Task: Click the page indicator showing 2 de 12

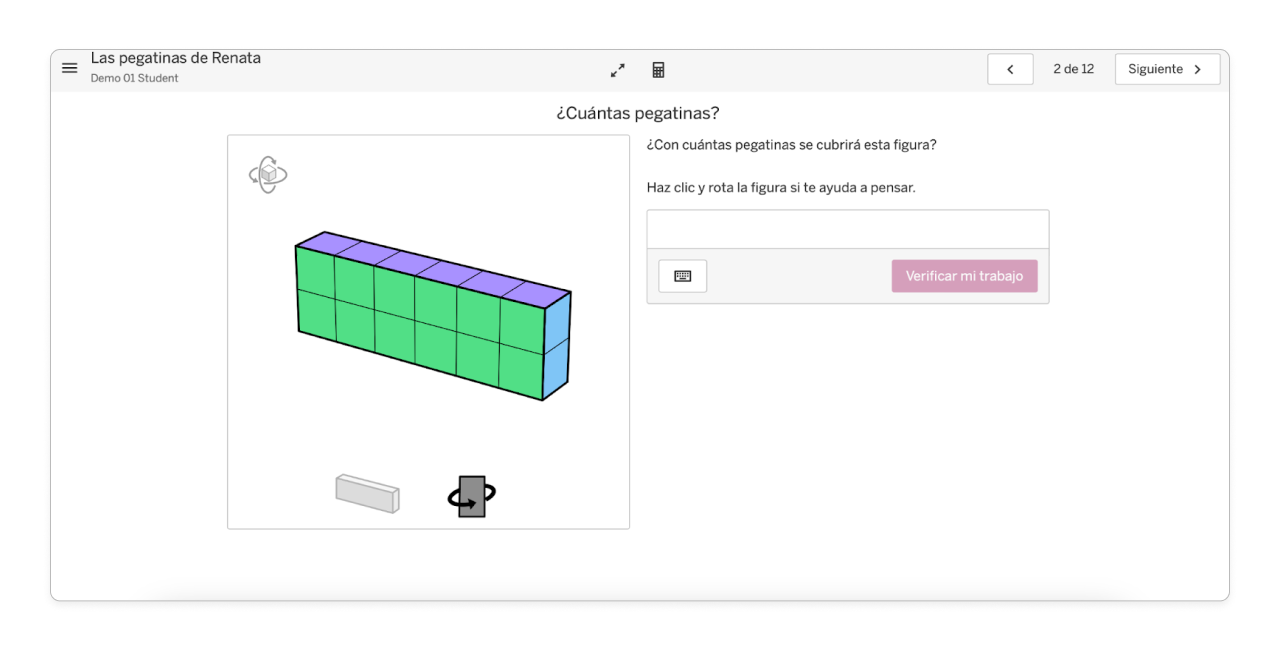Action: (1074, 68)
